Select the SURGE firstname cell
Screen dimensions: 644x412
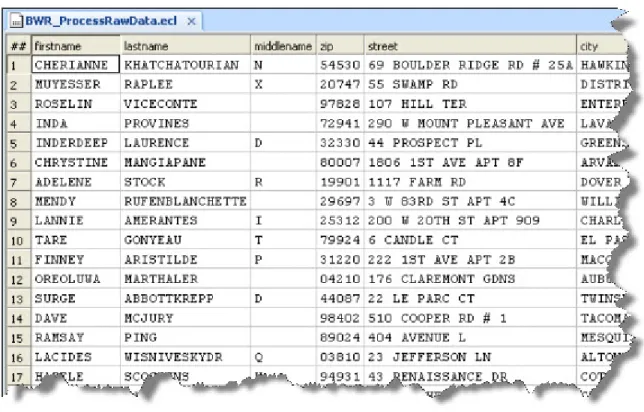click(x=76, y=299)
